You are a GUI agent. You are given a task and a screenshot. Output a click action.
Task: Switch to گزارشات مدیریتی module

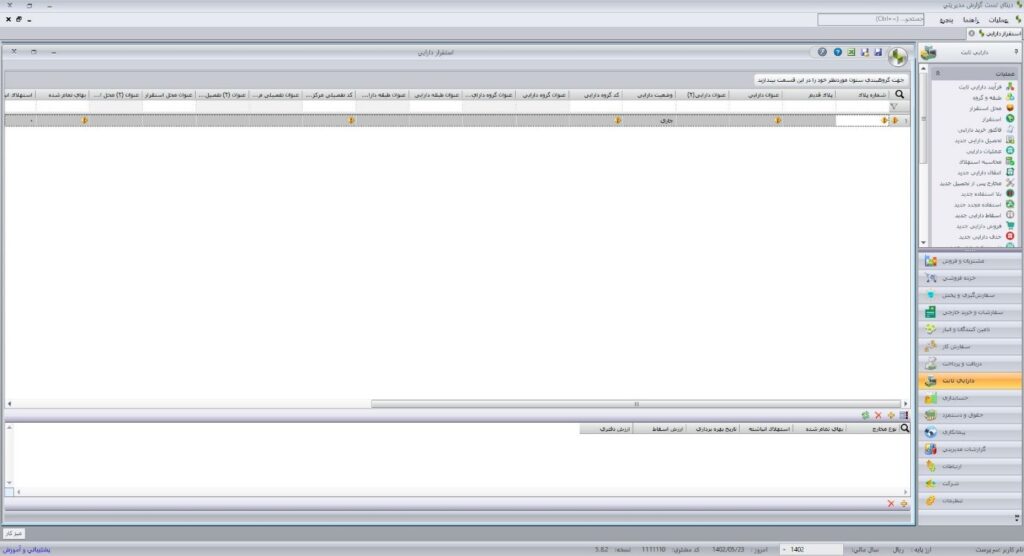pos(970,450)
